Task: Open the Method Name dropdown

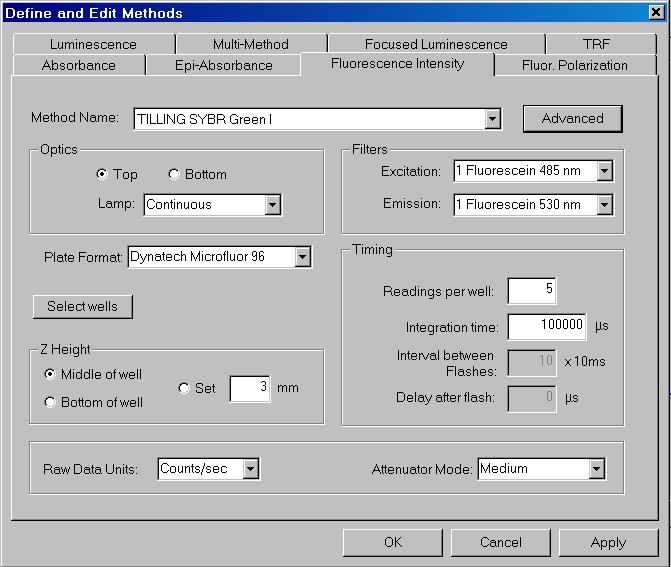Action: [492, 119]
